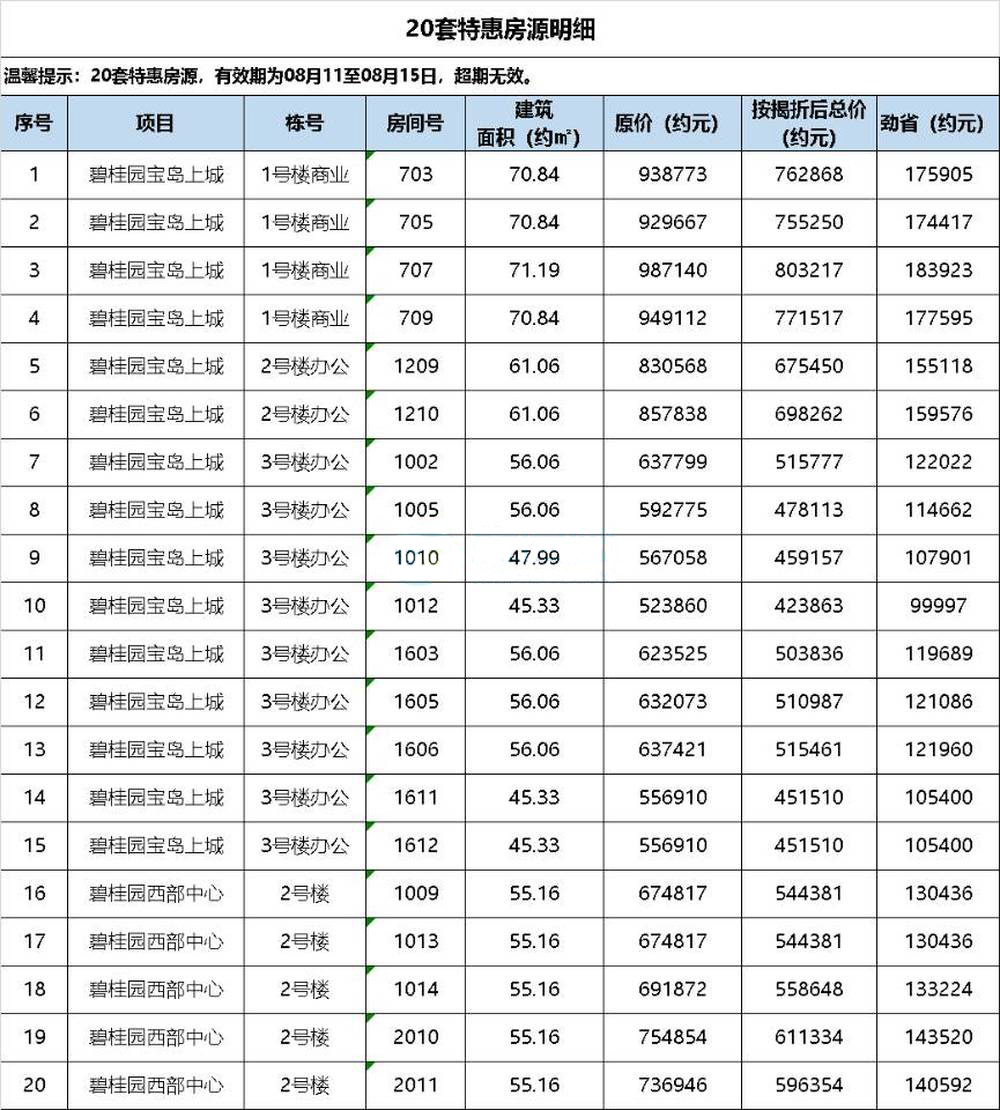The width and height of the screenshot is (1000, 1110).
Task: Click original price 830568
Action: click(x=672, y=366)
